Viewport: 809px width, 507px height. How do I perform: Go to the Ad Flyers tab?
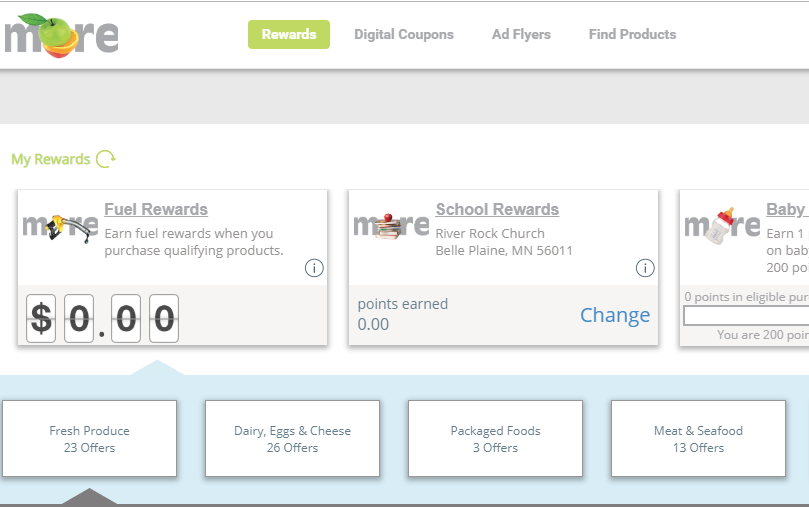pyautogui.click(x=521, y=34)
